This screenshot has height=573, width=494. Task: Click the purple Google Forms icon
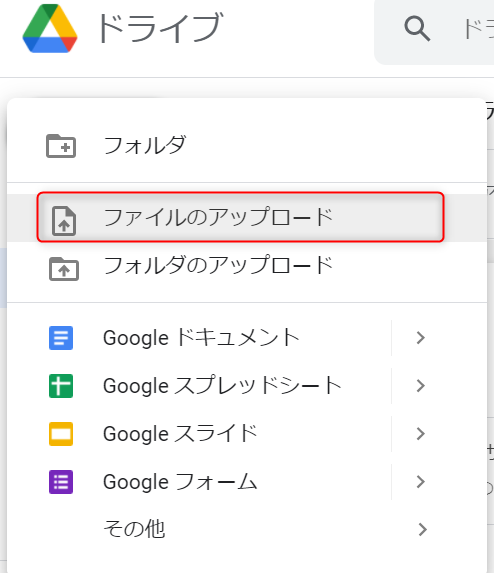tap(61, 482)
